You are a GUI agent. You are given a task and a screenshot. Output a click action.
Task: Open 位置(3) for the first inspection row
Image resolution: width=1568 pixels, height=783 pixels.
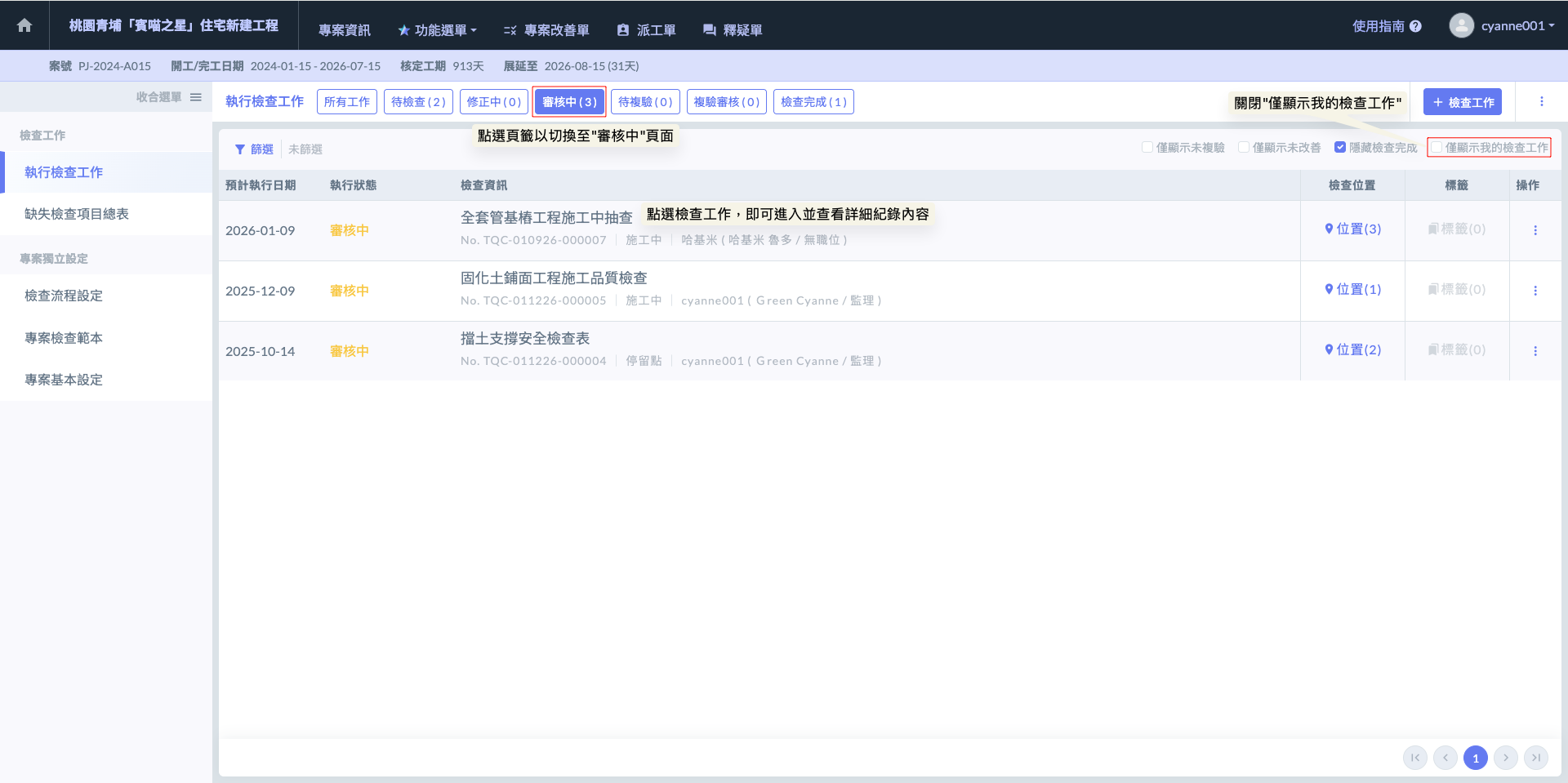(x=1352, y=229)
